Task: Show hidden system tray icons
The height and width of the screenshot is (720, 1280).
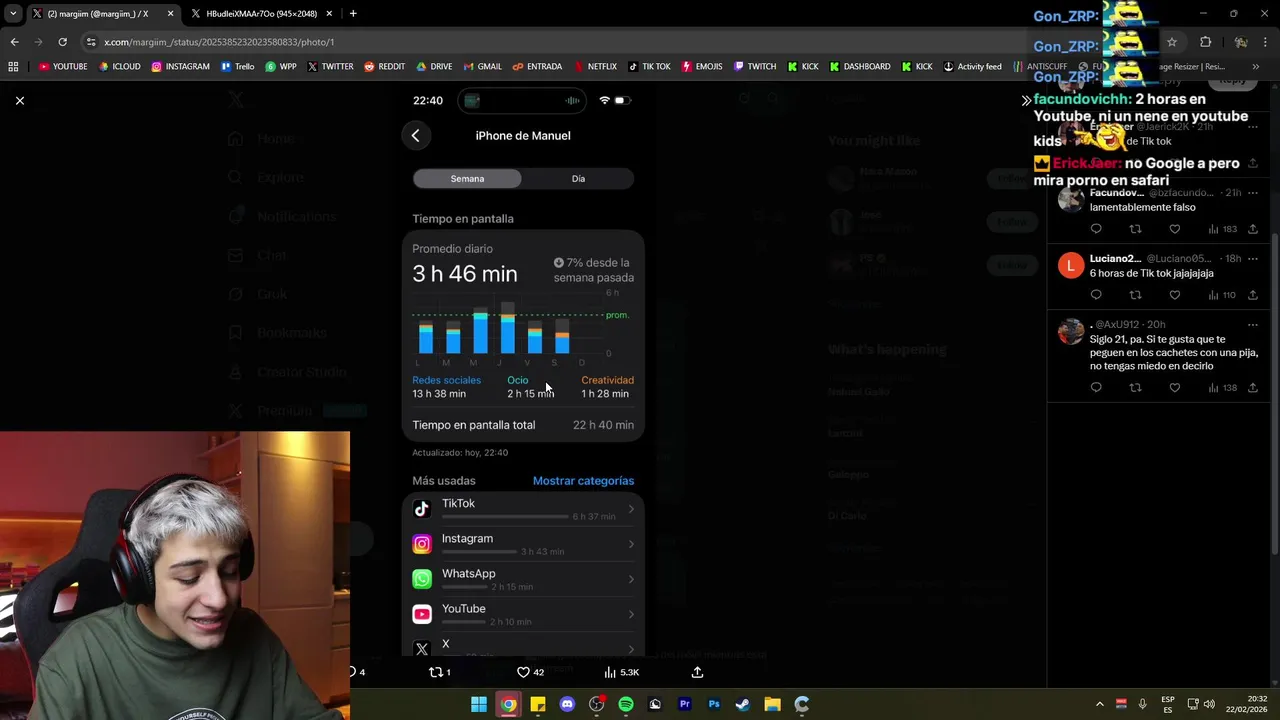Action: [x=1099, y=704]
